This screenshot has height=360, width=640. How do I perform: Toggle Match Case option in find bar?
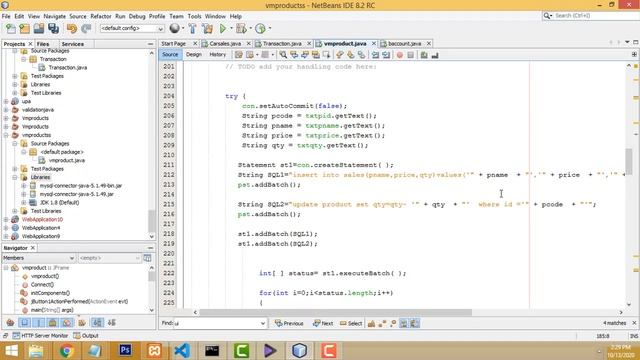tap(371, 323)
